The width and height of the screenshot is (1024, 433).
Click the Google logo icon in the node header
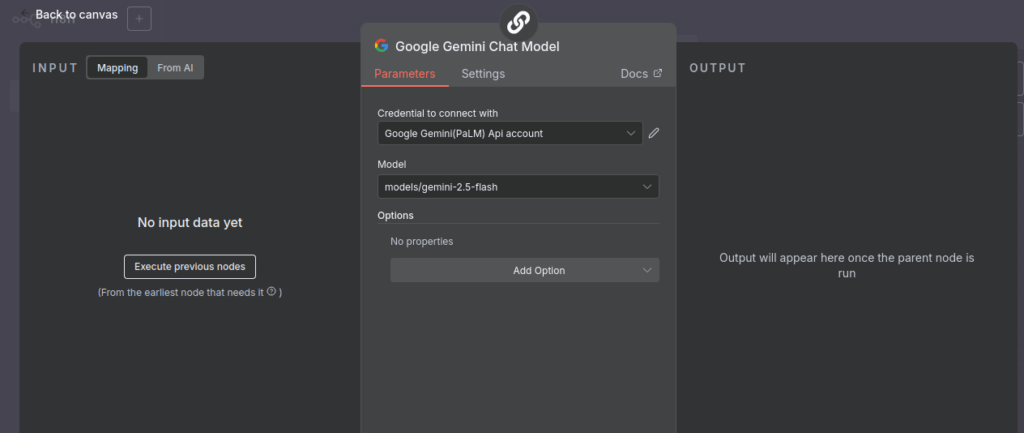click(x=381, y=46)
